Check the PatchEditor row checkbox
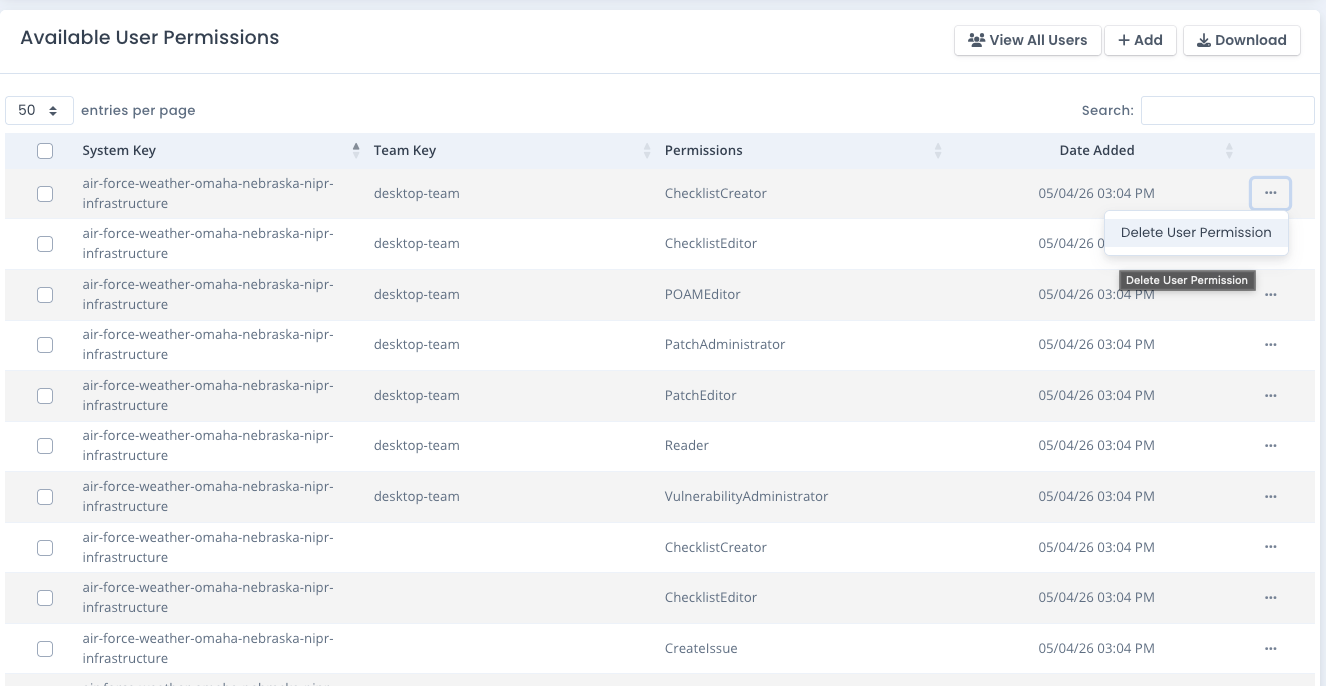Viewport: 1326px width, 686px height. tap(45, 396)
